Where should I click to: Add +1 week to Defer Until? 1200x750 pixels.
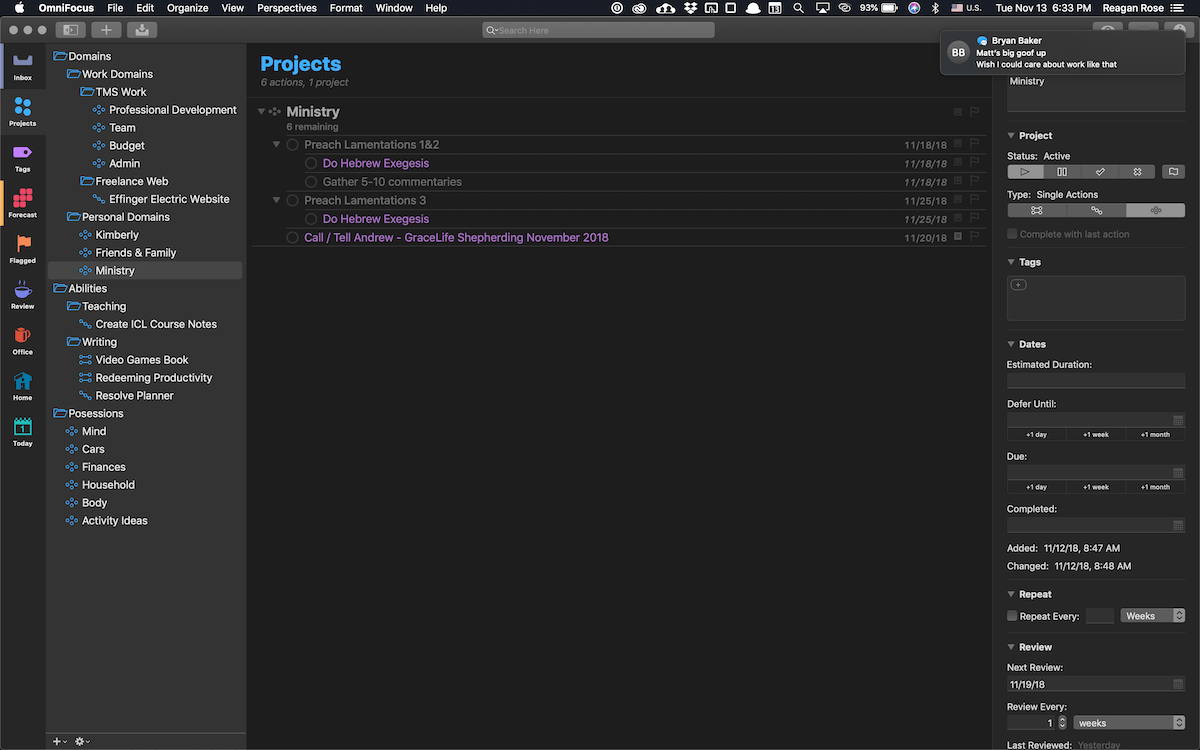[1096, 435]
